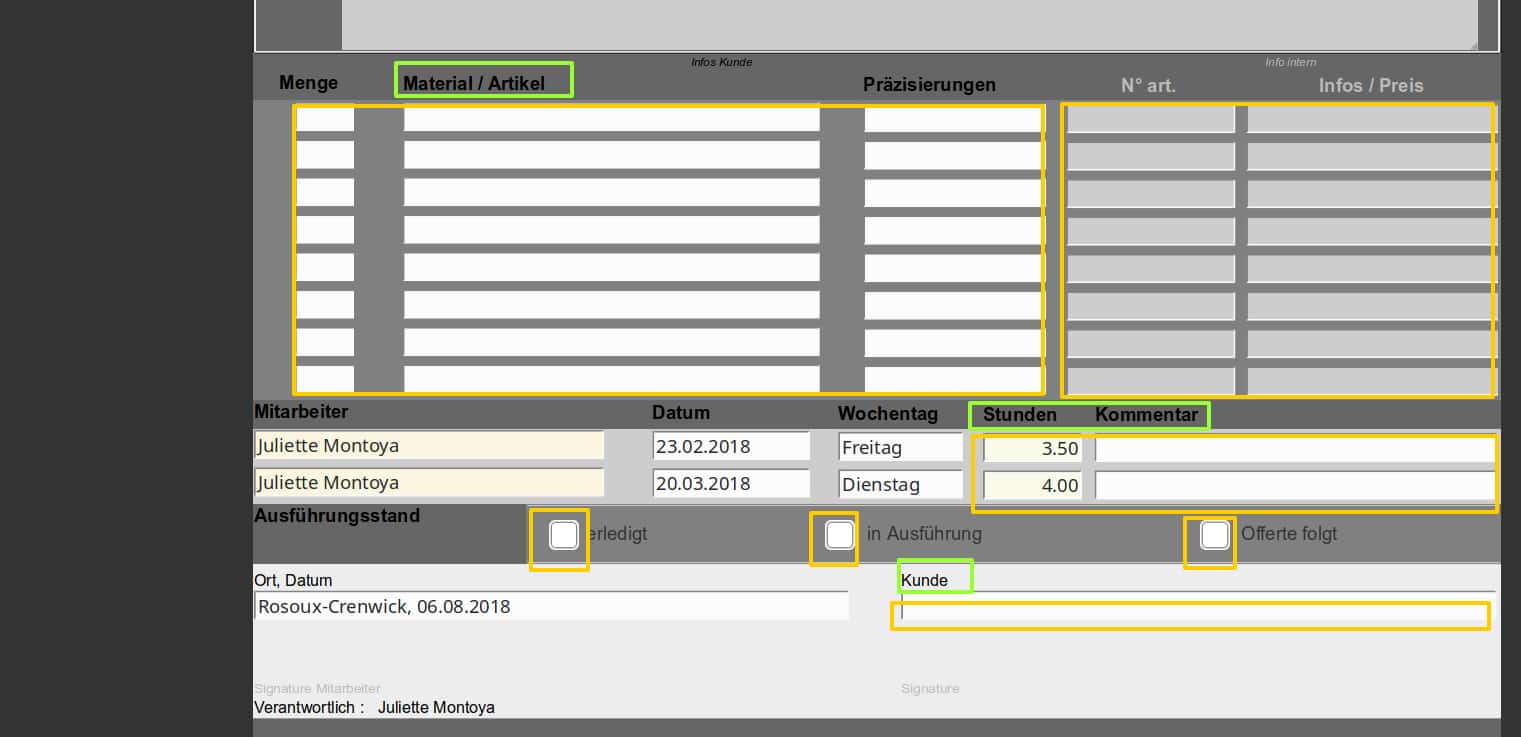Focus the Kommentar field beside 3.50 hours

[x=1294, y=449]
